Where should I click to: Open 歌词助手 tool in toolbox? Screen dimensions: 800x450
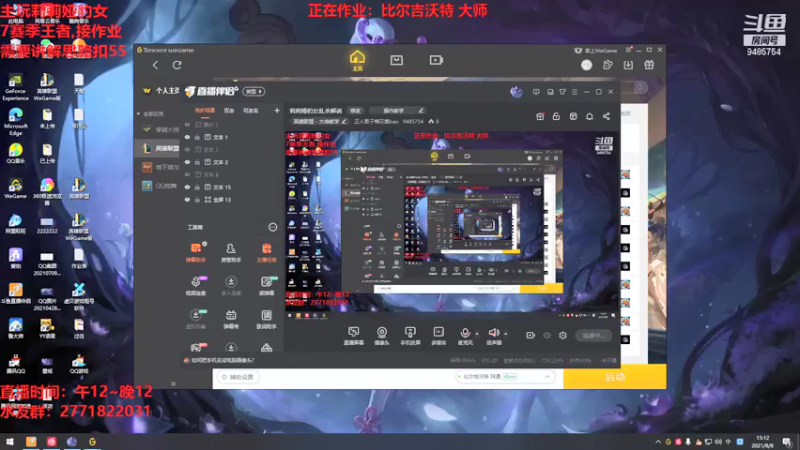pos(266,319)
